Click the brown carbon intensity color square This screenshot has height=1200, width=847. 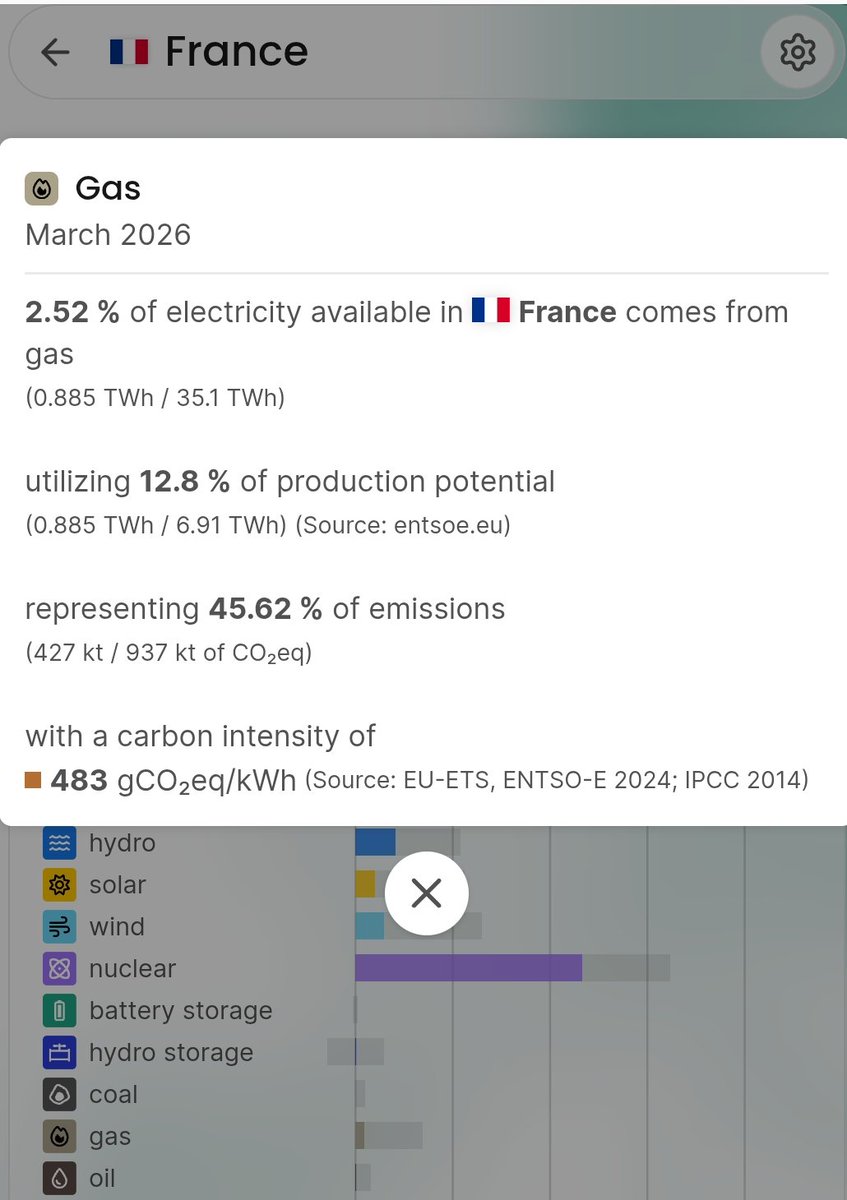click(33, 780)
